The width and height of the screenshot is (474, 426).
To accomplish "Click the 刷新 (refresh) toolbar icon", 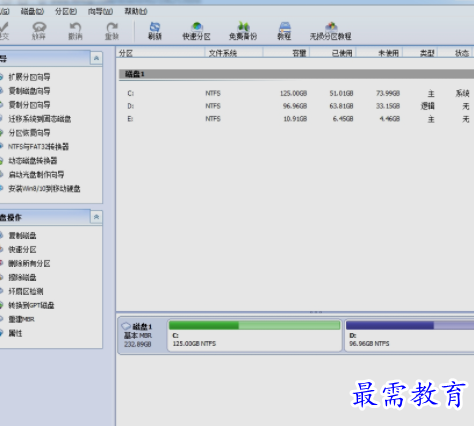I will coord(155,31).
